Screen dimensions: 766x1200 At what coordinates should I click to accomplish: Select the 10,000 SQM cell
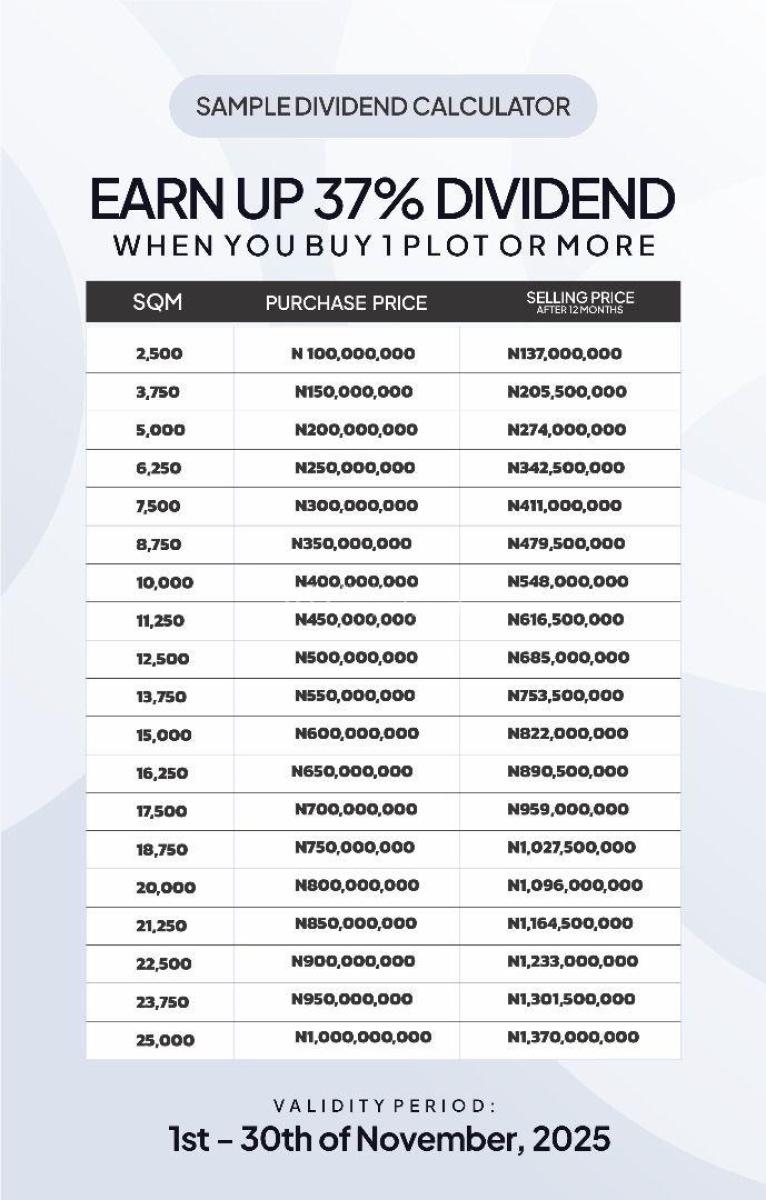(164, 583)
